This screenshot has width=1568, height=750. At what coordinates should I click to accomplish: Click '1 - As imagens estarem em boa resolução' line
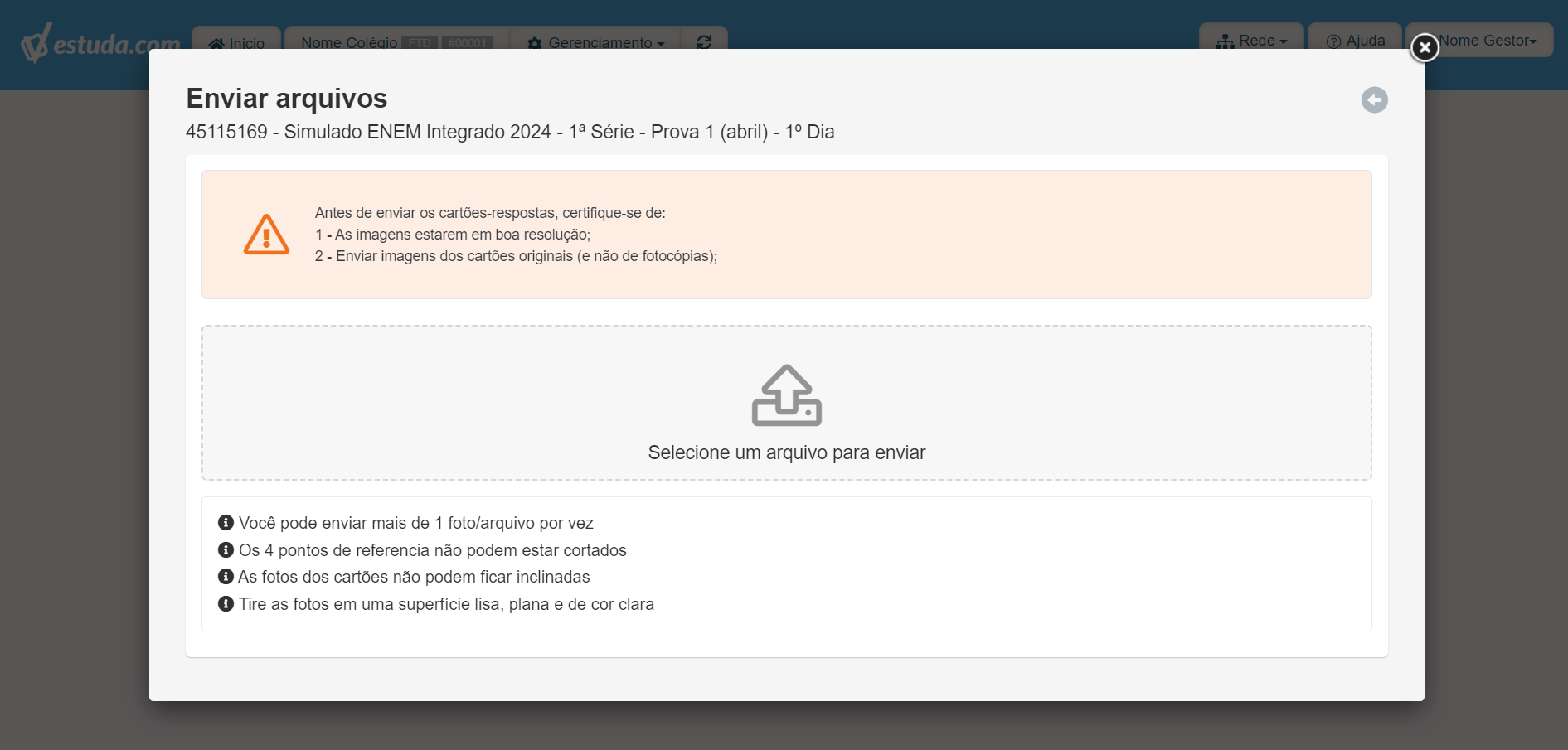(x=453, y=235)
